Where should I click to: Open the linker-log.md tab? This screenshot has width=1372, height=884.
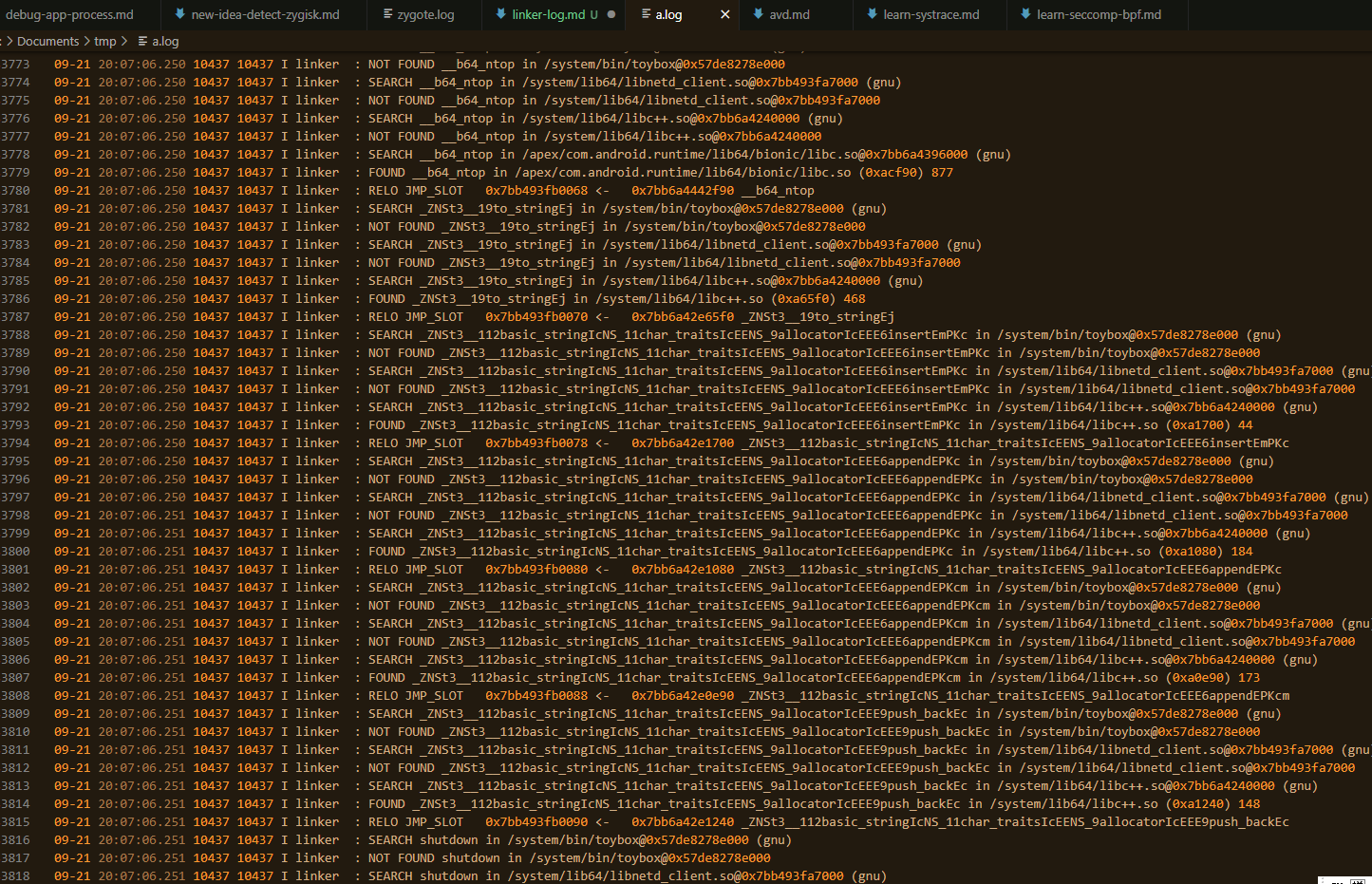click(553, 14)
